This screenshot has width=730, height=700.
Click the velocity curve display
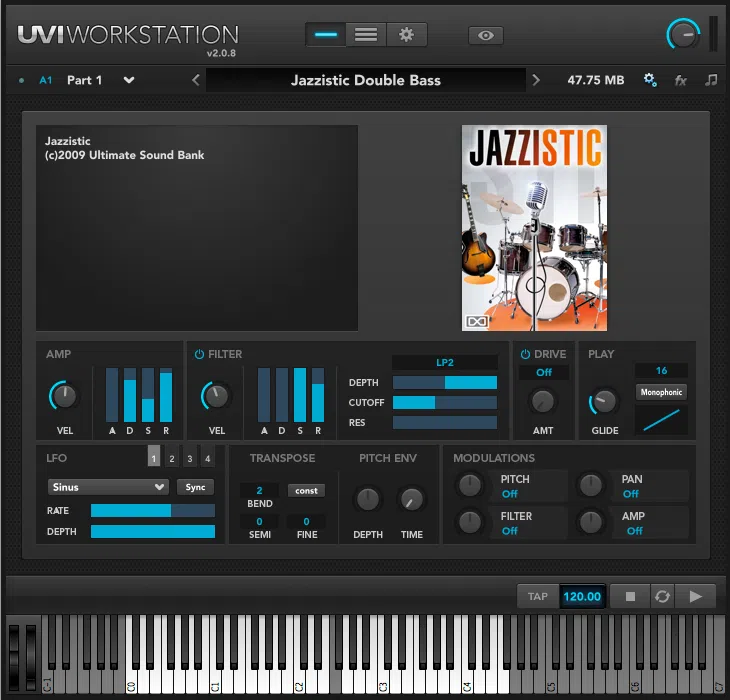[x=662, y=420]
